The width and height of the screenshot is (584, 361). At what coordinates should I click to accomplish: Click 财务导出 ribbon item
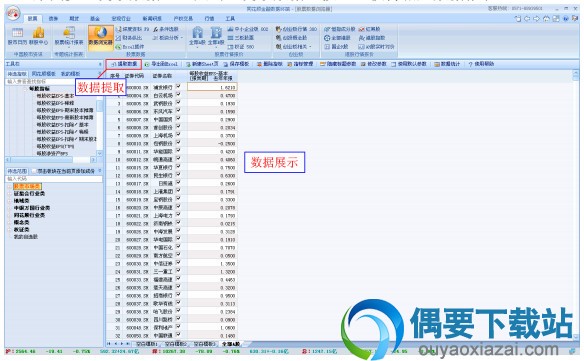pos(129,38)
